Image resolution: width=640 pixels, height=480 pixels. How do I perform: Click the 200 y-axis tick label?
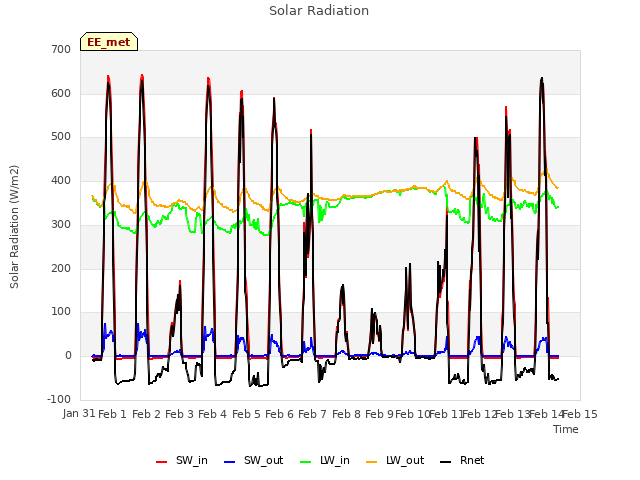(61, 269)
